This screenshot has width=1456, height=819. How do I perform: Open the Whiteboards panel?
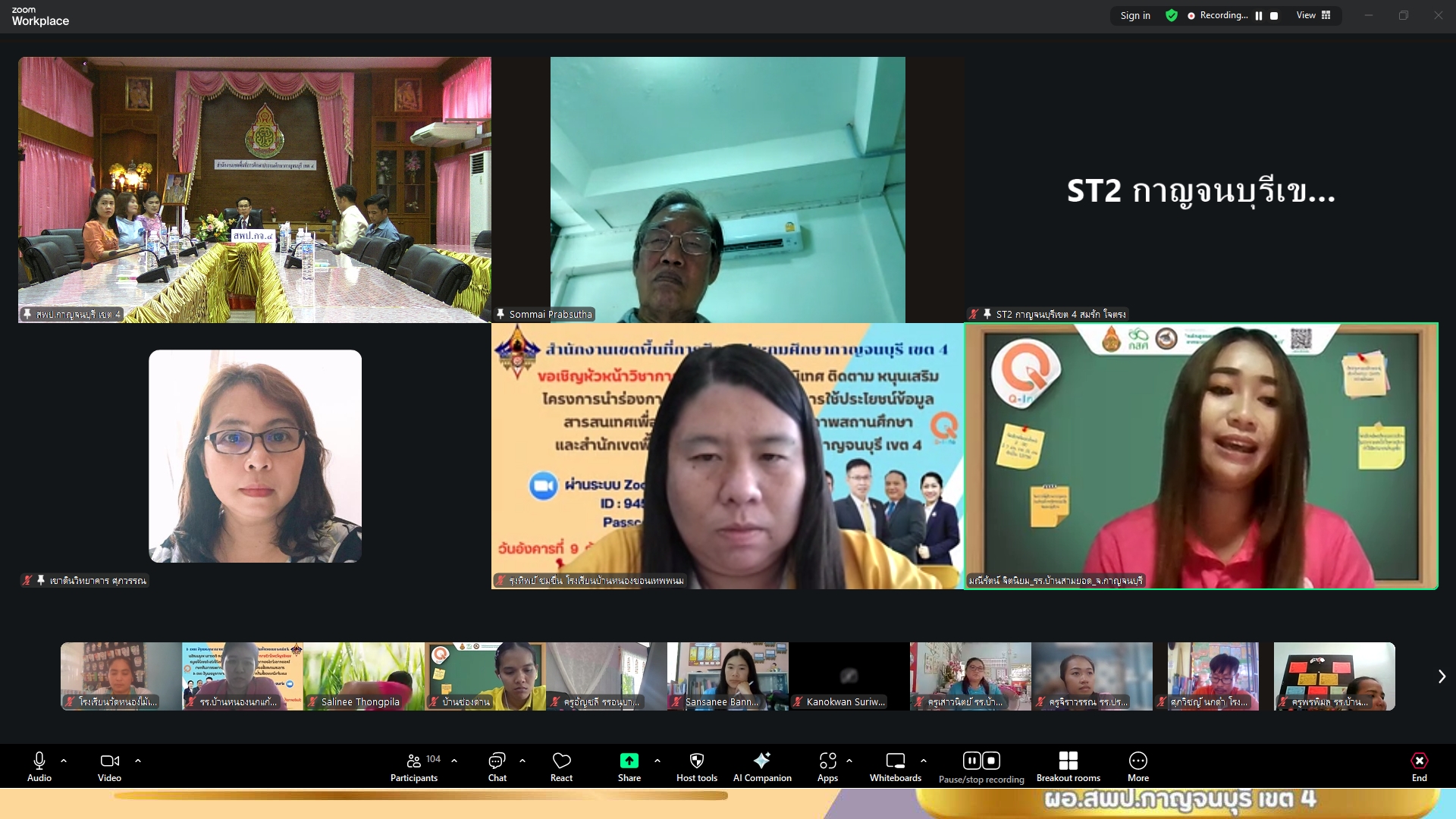[895, 761]
